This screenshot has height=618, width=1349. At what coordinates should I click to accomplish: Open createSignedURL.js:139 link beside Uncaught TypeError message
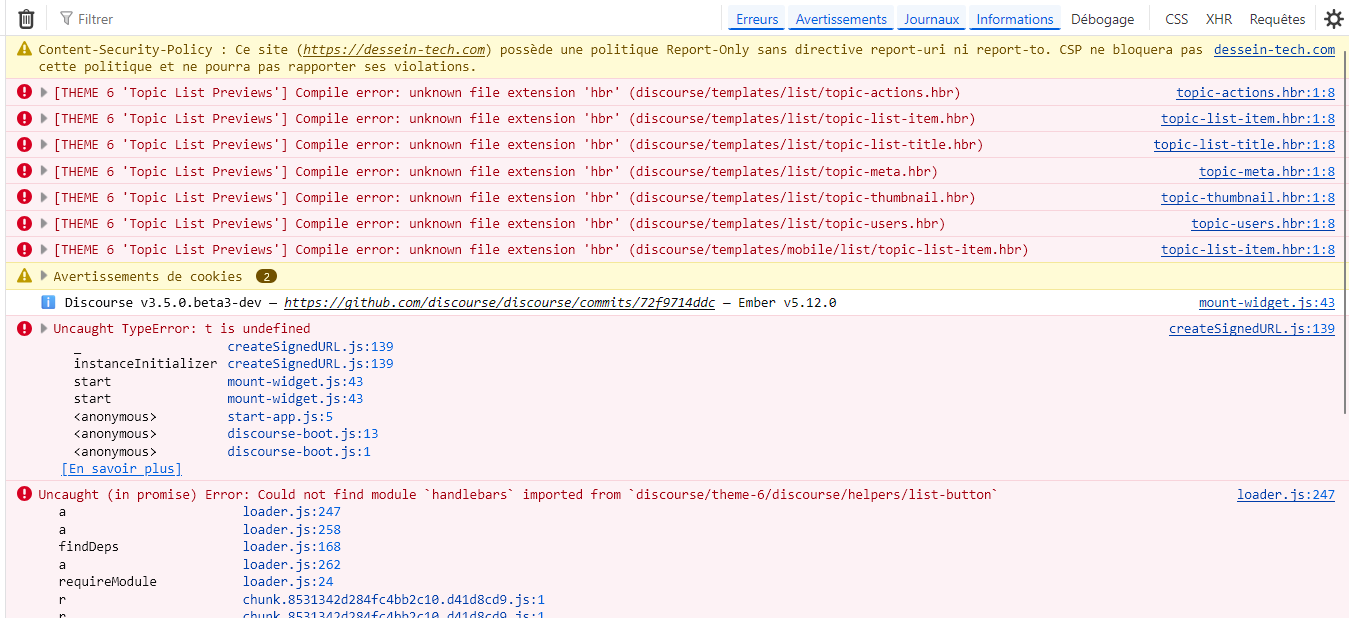[1252, 328]
